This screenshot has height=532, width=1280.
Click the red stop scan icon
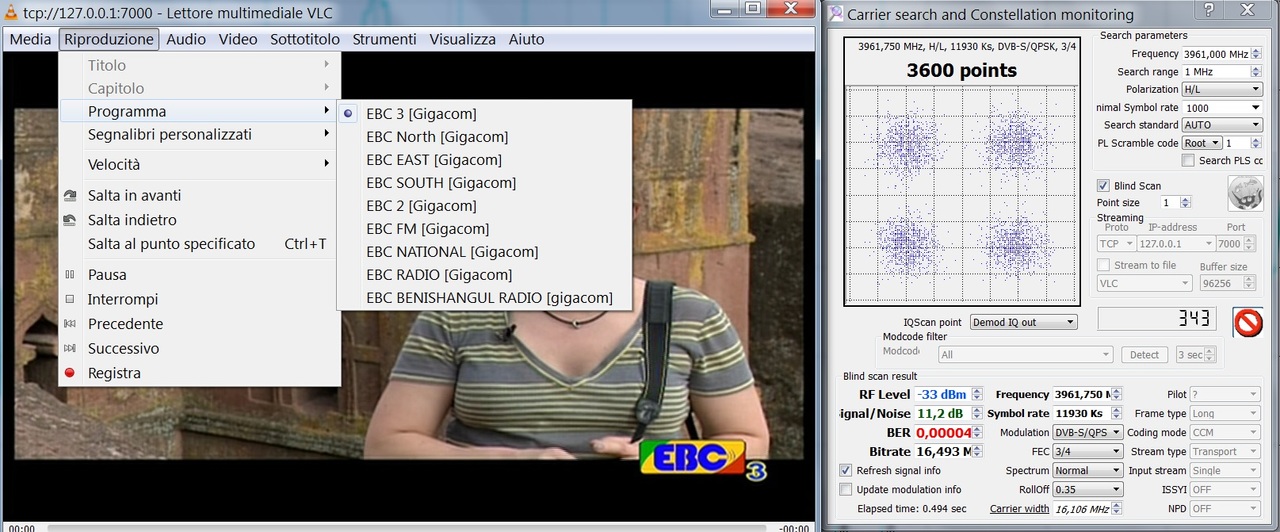coord(1248,322)
